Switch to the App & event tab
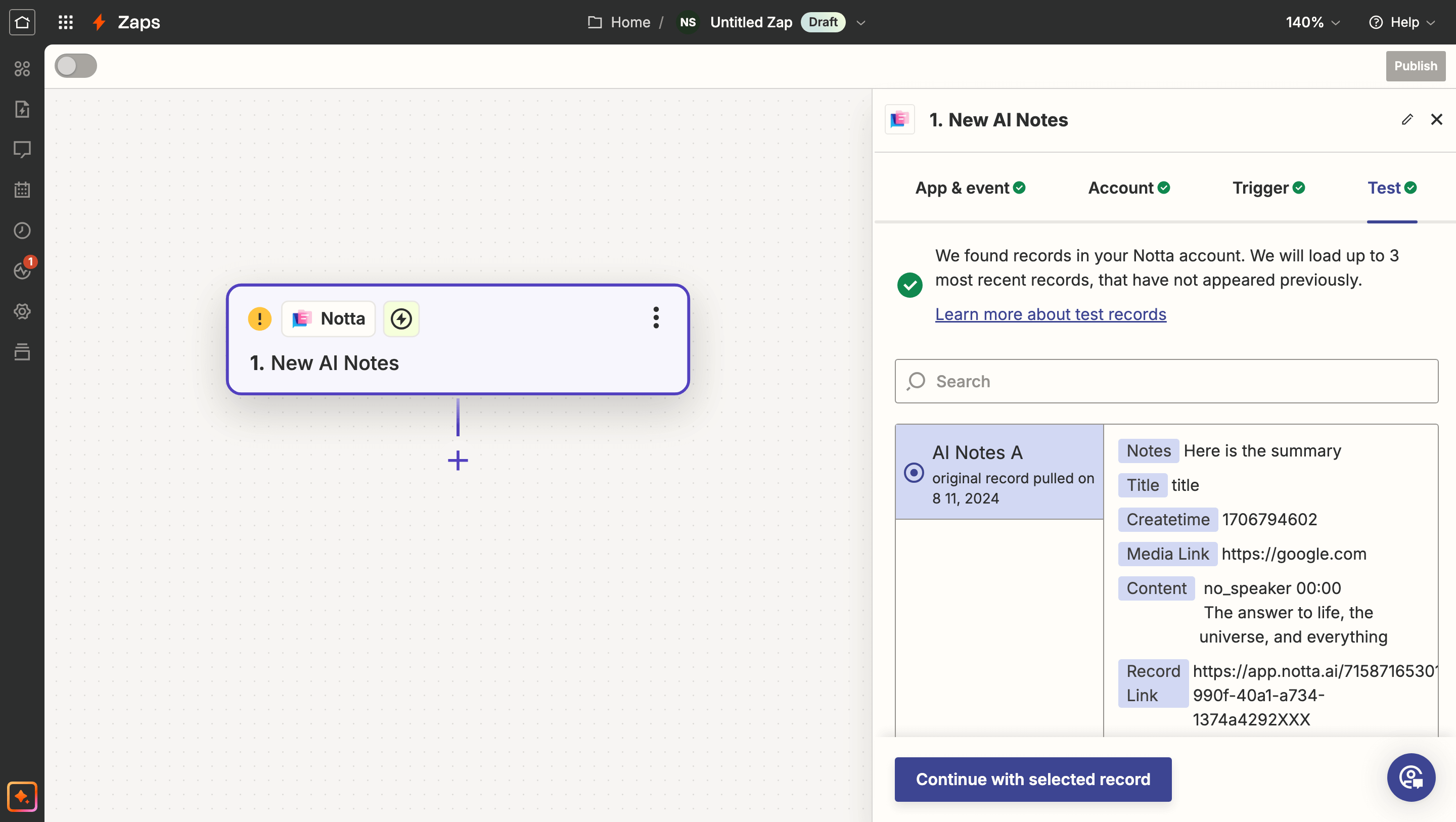The width and height of the screenshot is (1456, 822). tap(970, 188)
